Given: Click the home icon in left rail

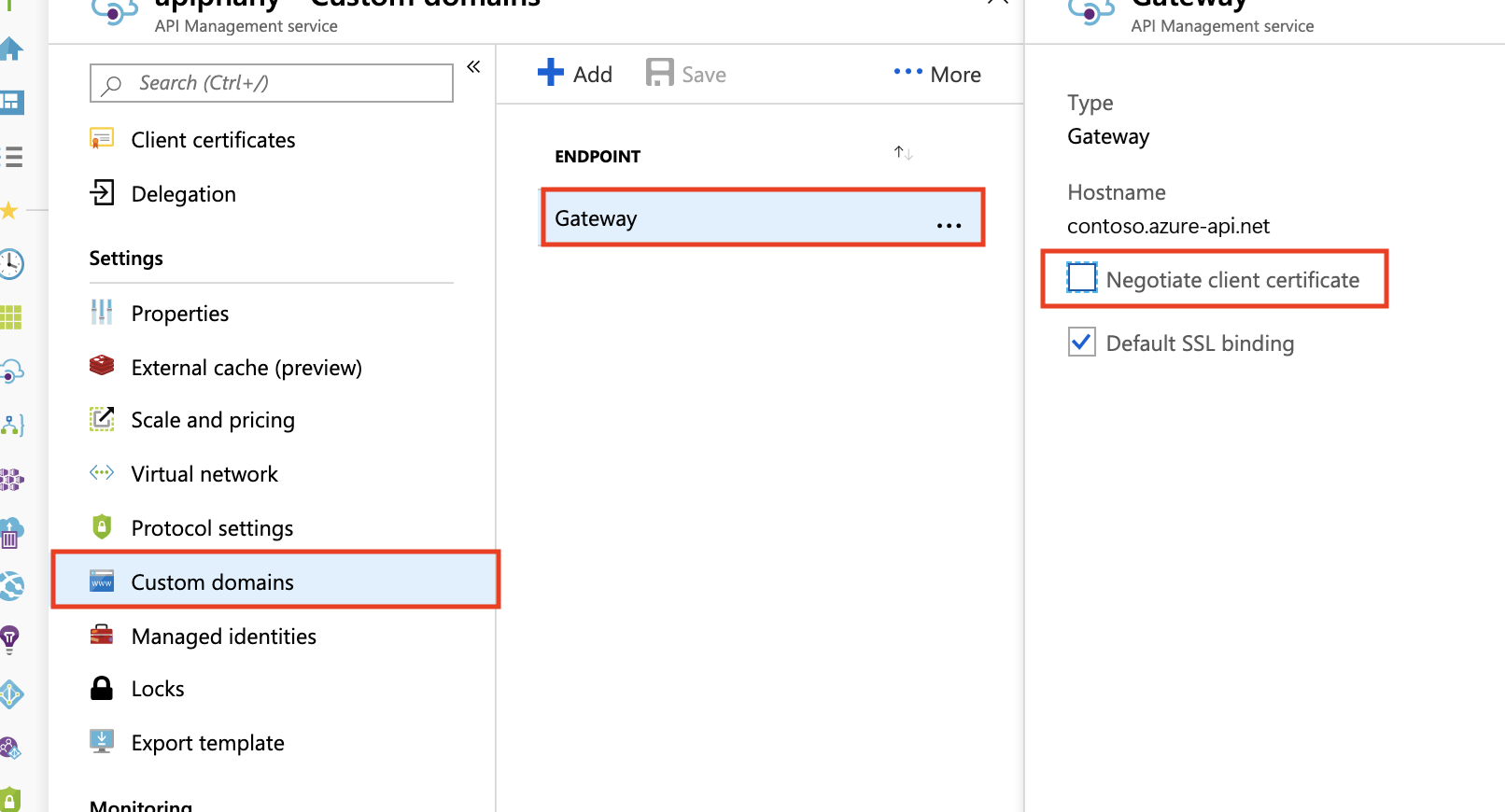Looking at the screenshot, I should tap(11, 49).
